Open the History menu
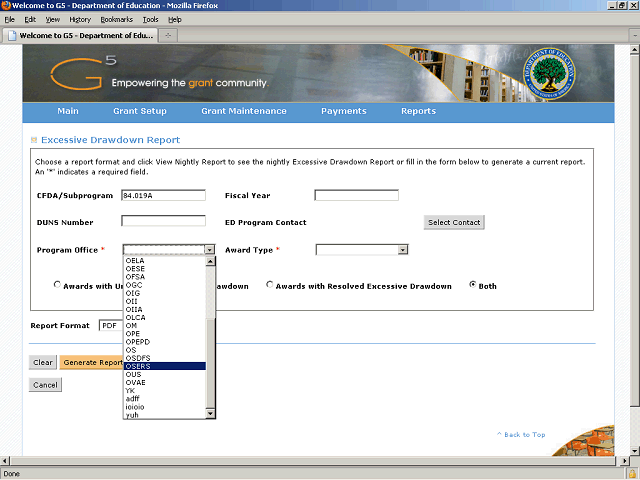Screen dimensions: 640x480 click(x=80, y=20)
